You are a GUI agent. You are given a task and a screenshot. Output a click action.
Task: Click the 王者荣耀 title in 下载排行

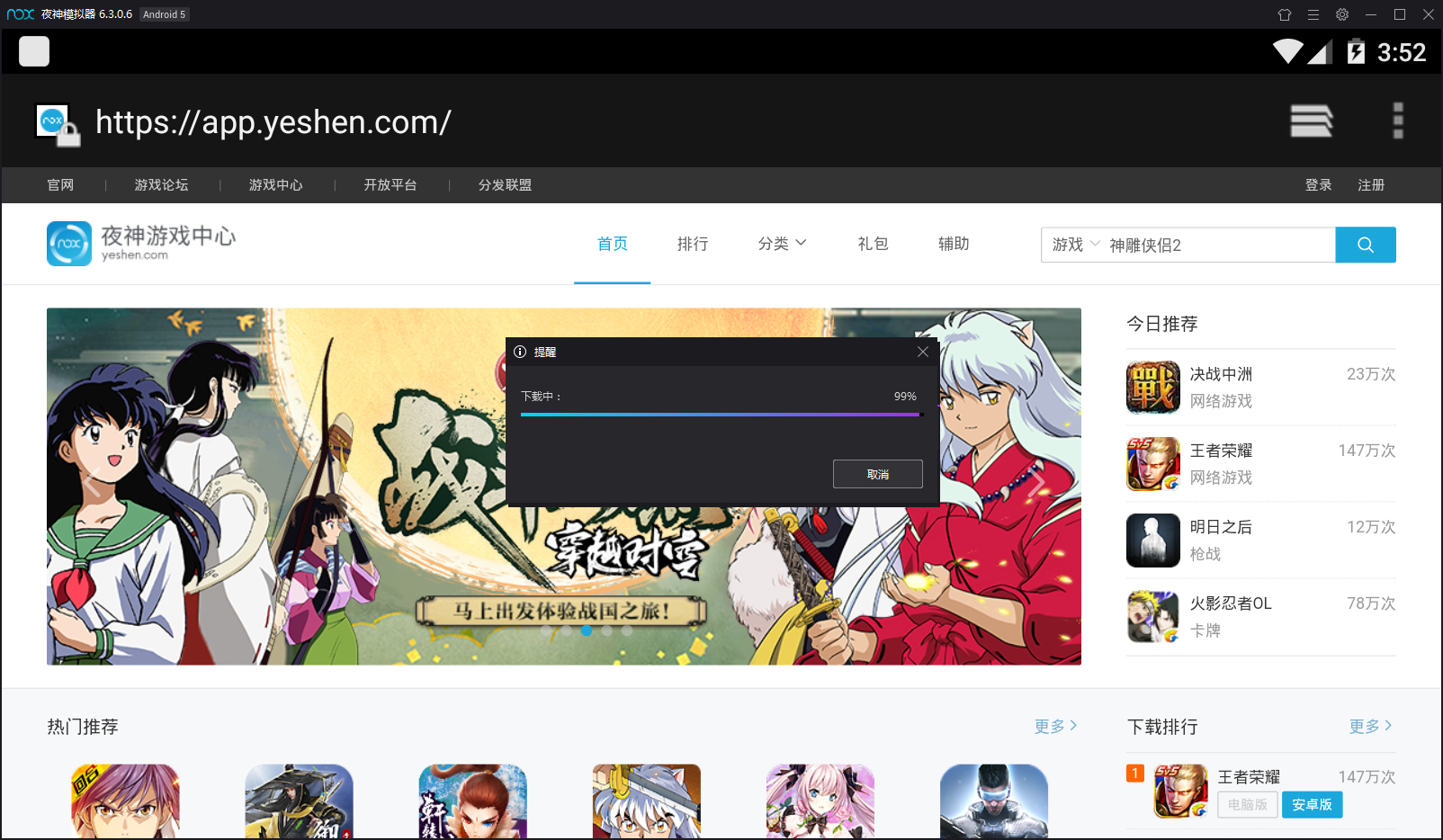click(x=1249, y=777)
